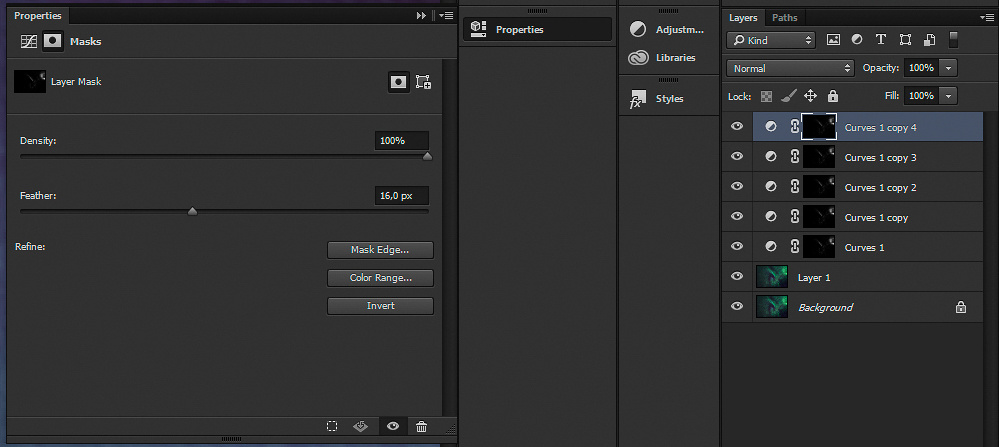Lock layer position icon

[810, 96]
